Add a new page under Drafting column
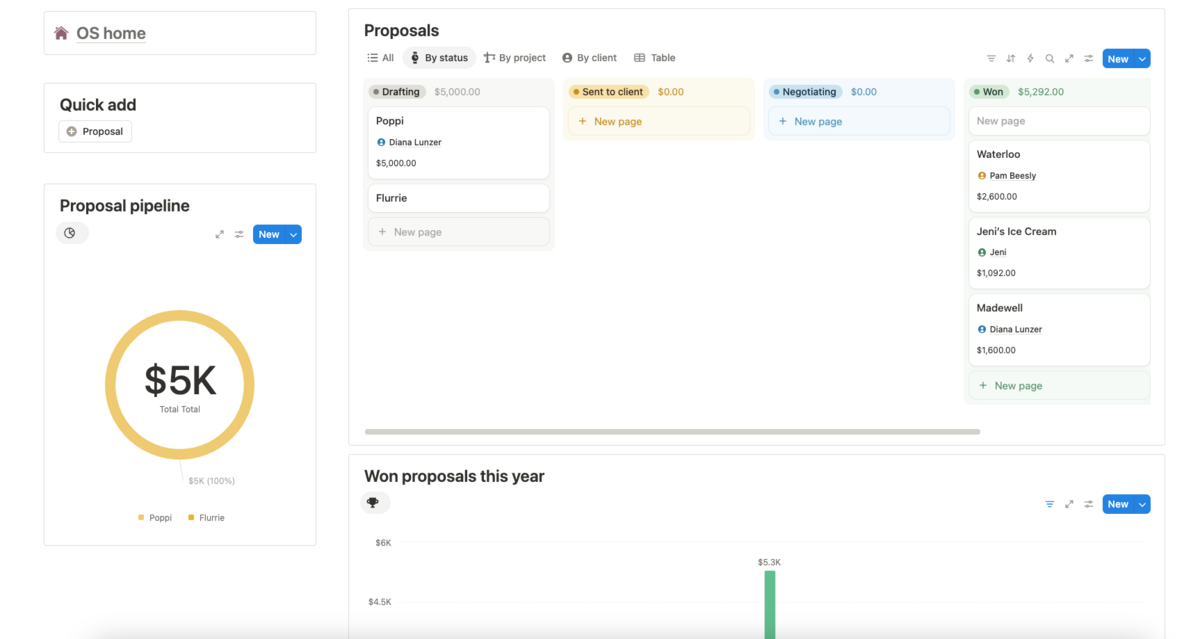This screenshot has width=1200, height=639. pos(459,232)
